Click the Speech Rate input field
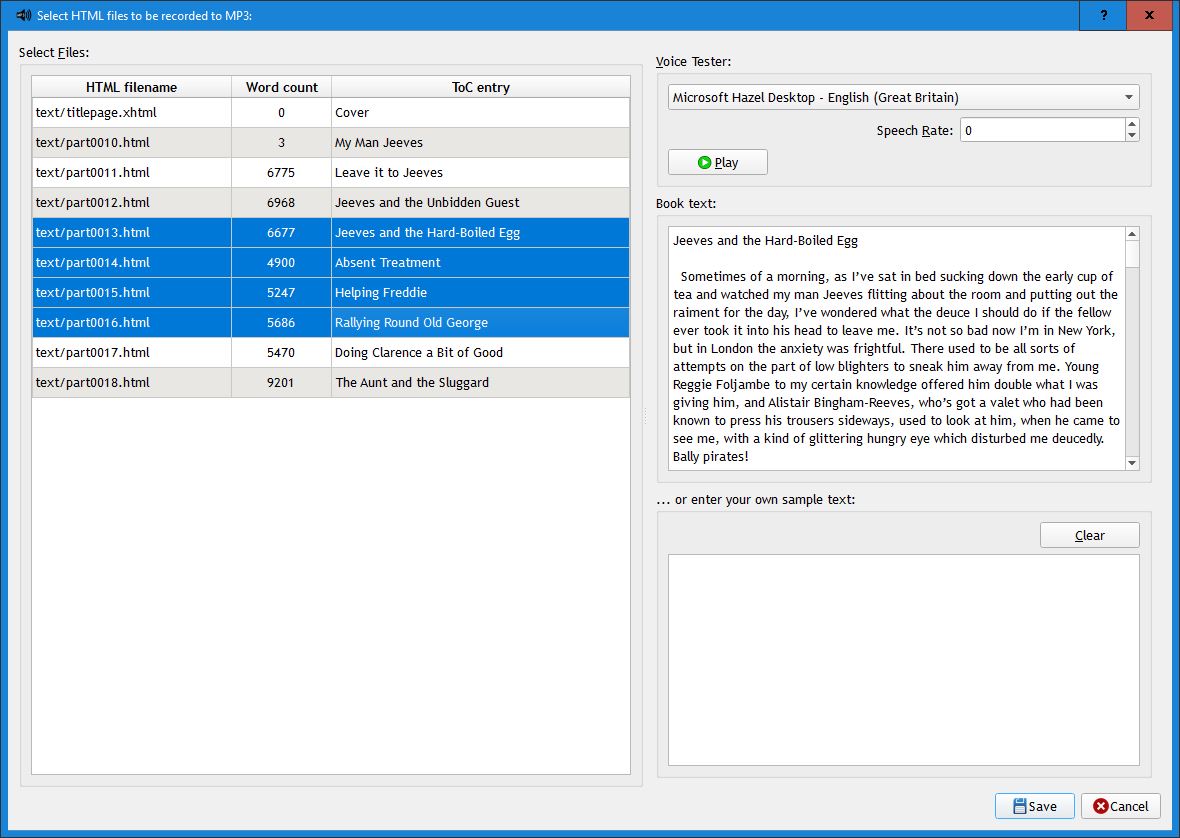This screenshot has width=1180, height=838. click(x=1042, y=130)
